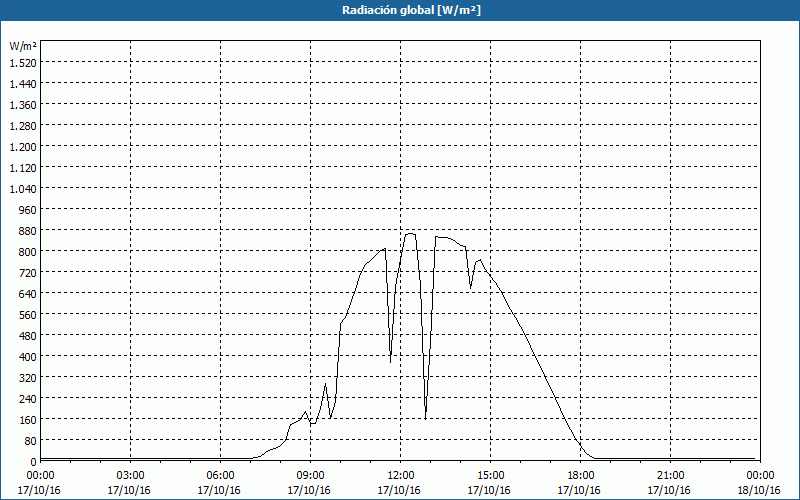
Task: Click the 960 y-axis value
Action: coord(28,210)
